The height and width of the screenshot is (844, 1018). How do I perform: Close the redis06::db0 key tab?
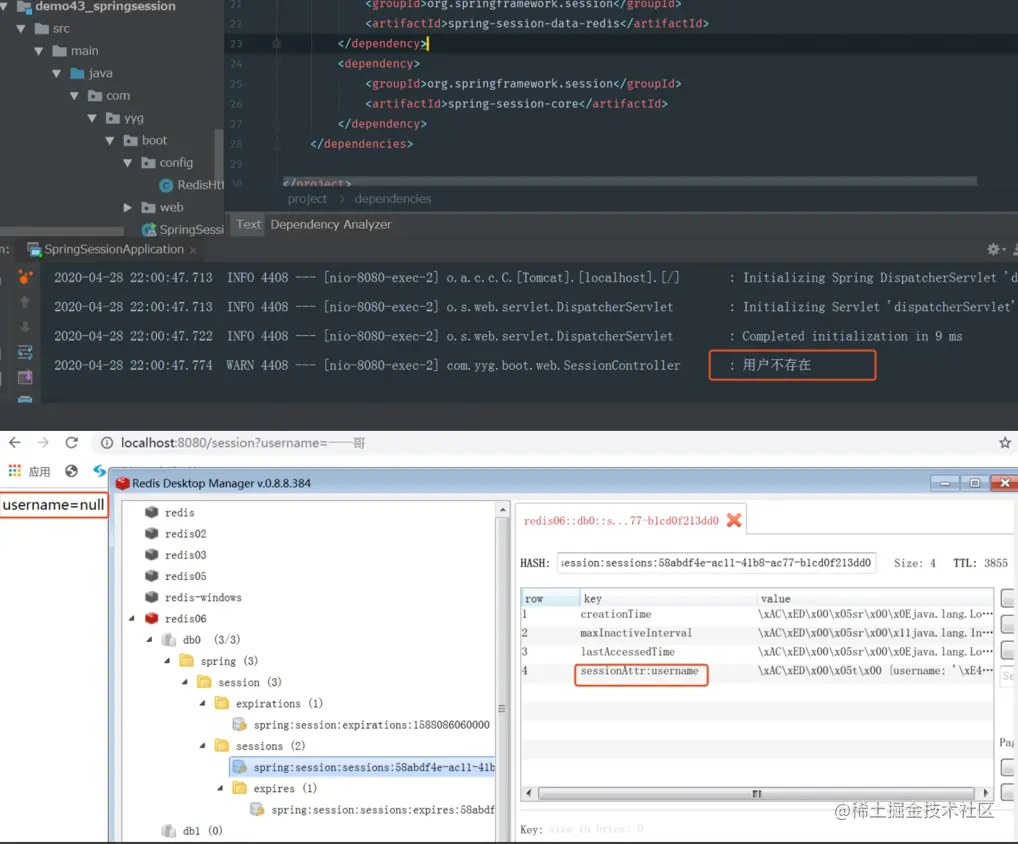pos(734,520)
